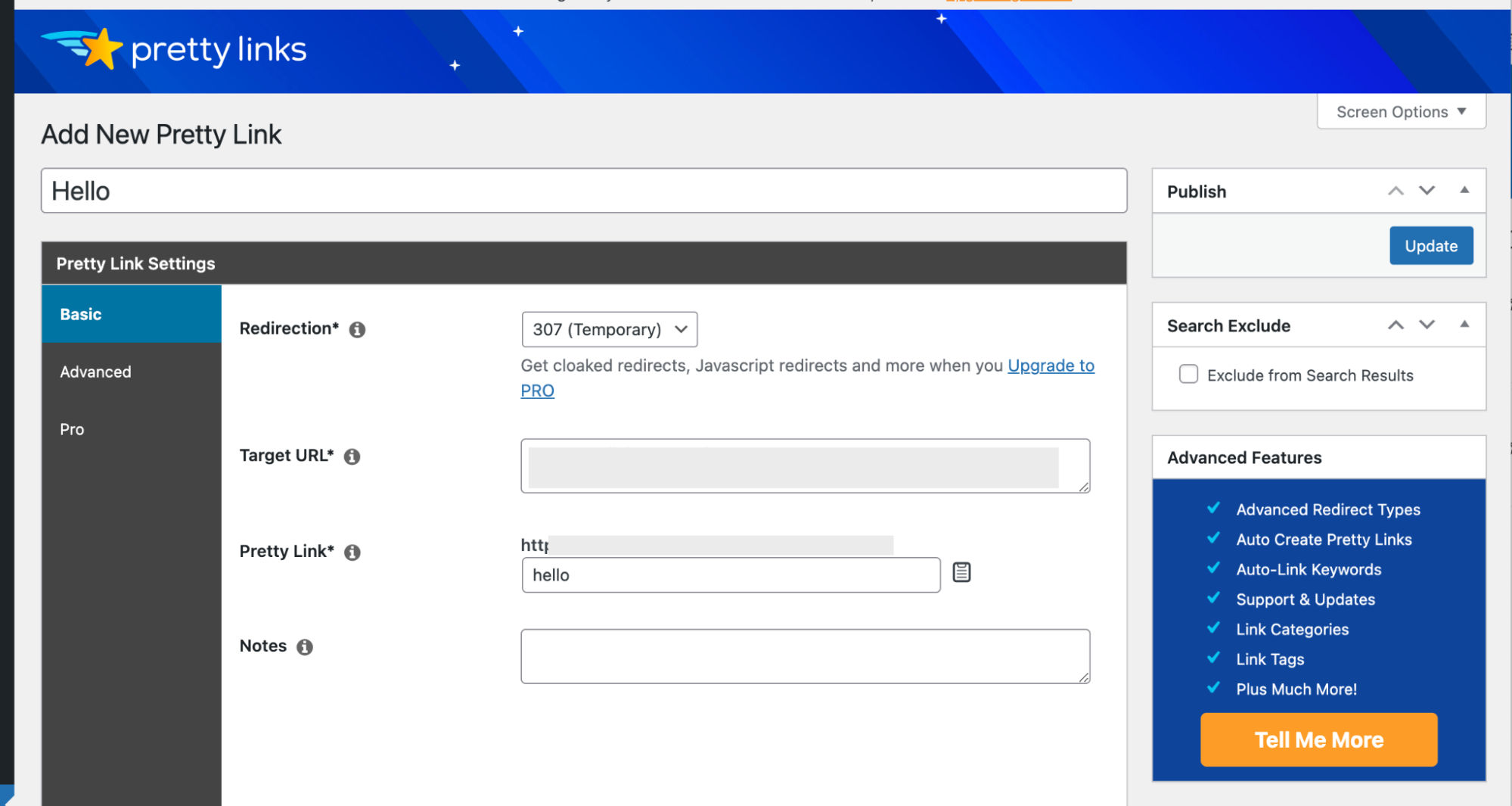Viewport: 1512px width, 806px height.
Task: Click the Pretty Link Settings header
Action: pyautogui.click(x=584, y=263)
